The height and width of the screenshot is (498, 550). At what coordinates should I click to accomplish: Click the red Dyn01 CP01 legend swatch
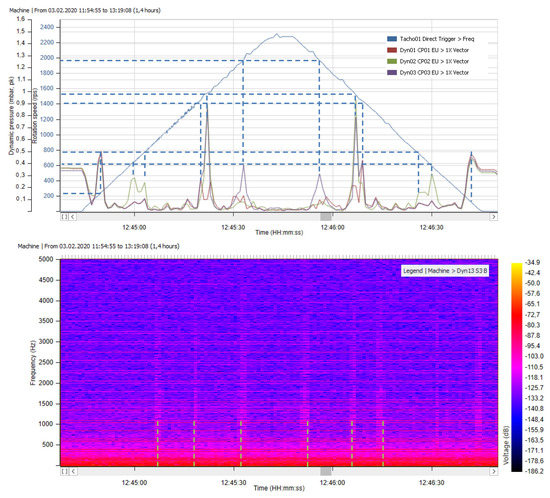coord(392,50)
